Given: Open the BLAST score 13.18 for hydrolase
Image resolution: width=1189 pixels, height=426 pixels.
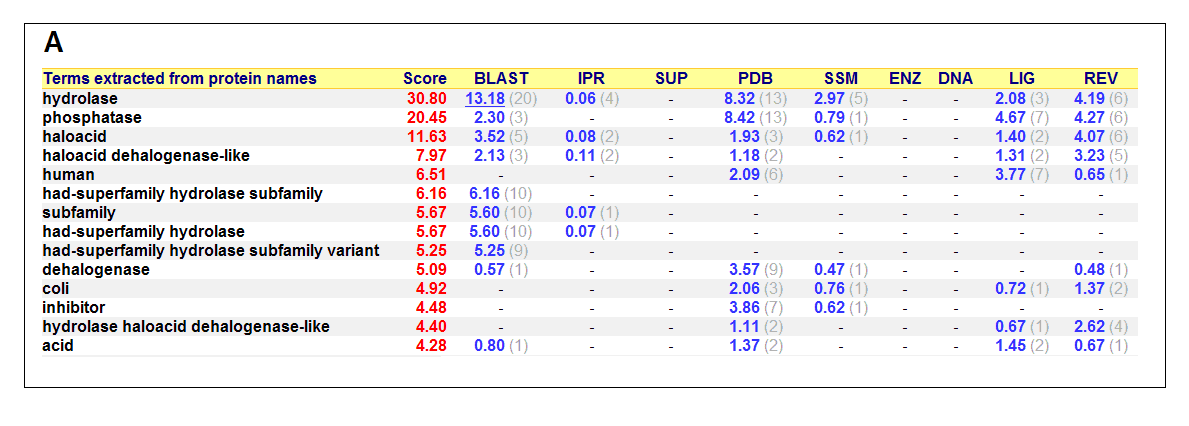Looking at the screenshot, I should coord(485,99).
